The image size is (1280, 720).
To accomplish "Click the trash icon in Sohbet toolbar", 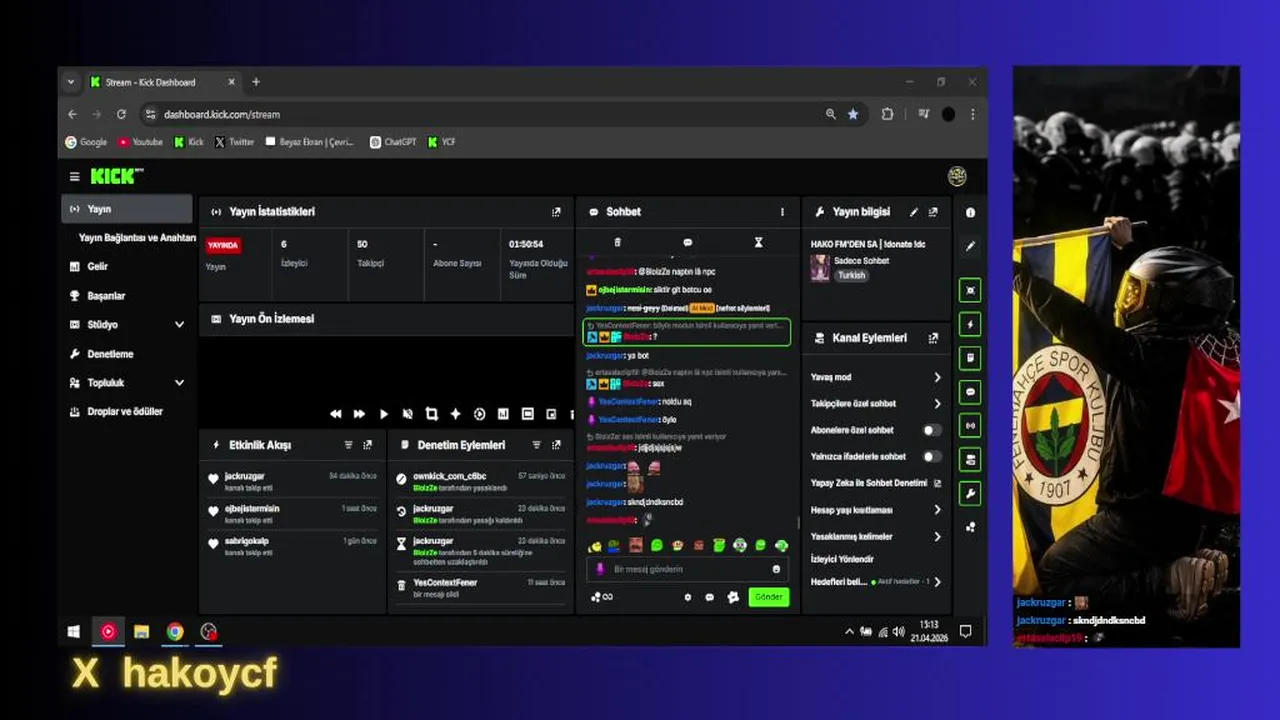I will pos(617,243).
